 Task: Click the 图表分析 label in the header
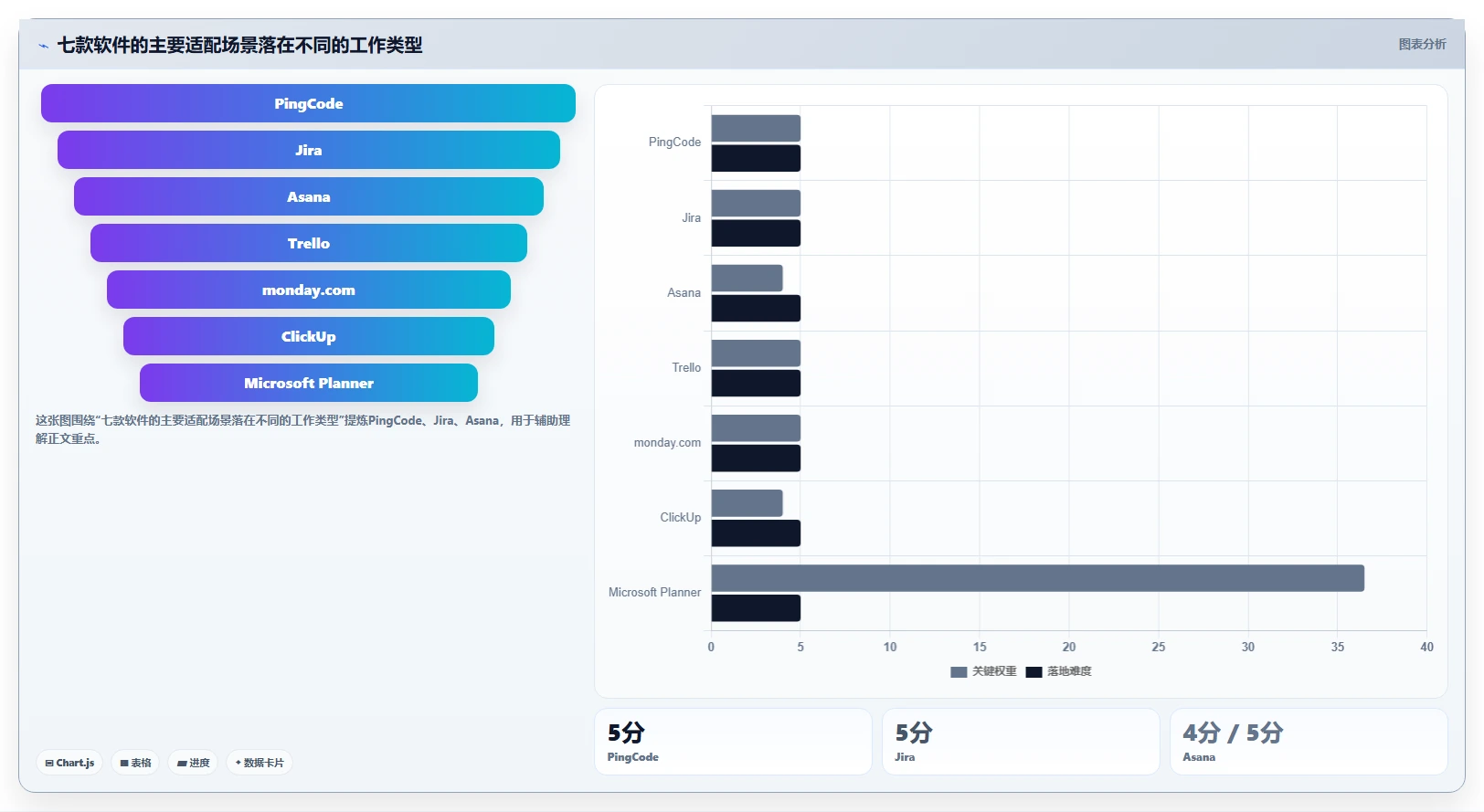pos(1422,44)
